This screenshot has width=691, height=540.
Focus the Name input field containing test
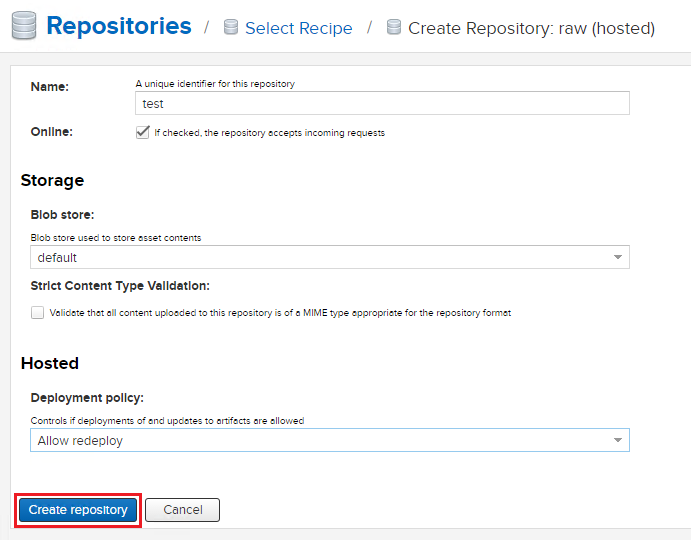pos(382,103)
